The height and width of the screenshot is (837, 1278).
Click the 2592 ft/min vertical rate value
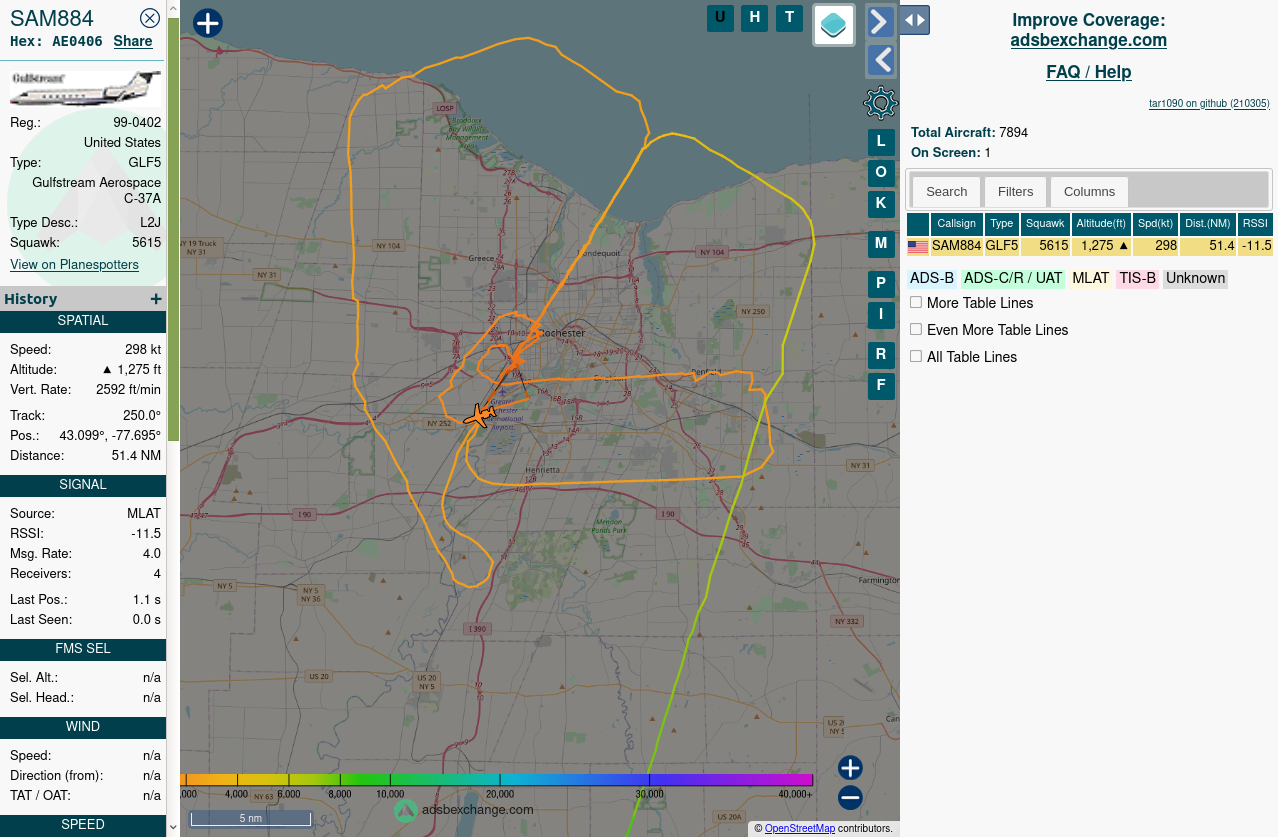tap(128, 389)
